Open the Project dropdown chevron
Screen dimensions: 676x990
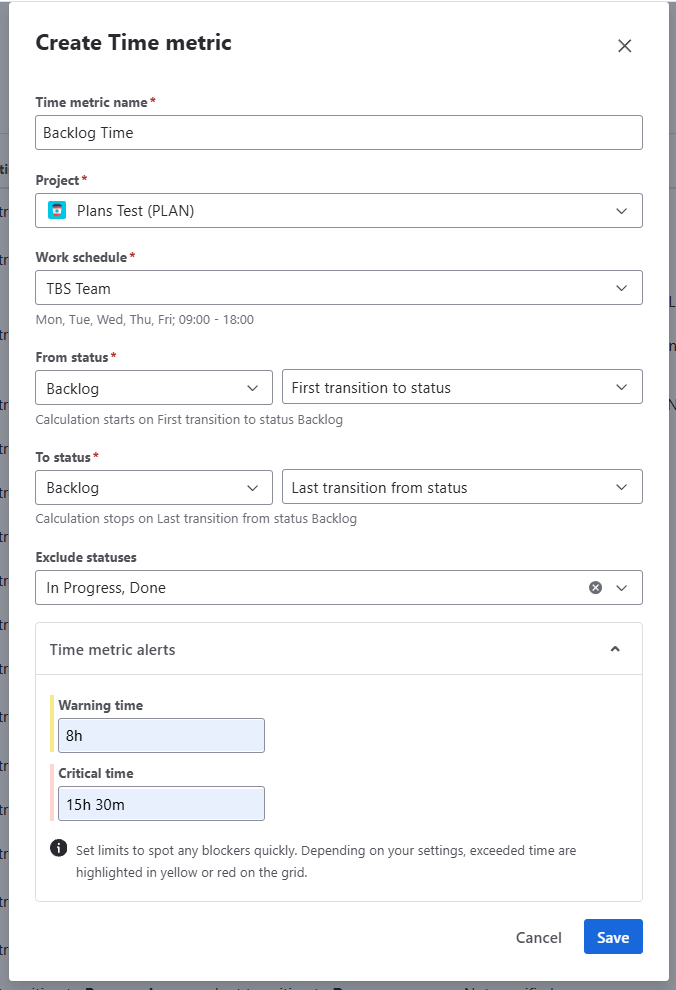tap(621, 211)
